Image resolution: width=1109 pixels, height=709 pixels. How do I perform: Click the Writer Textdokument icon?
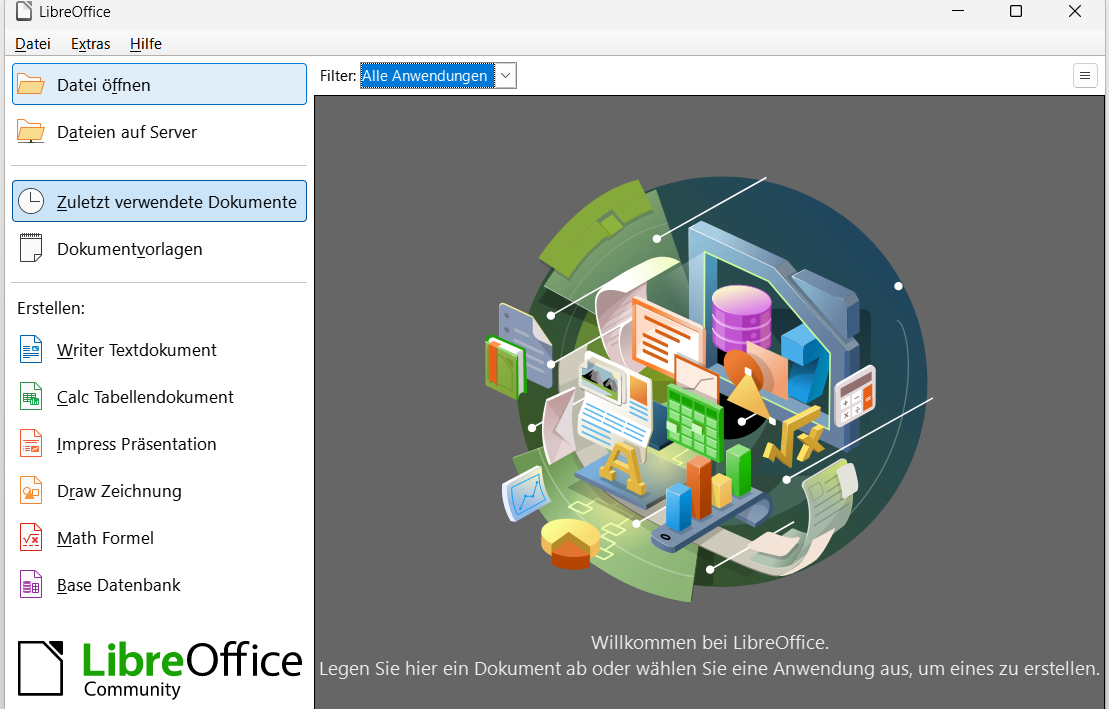tap(31, 350)
